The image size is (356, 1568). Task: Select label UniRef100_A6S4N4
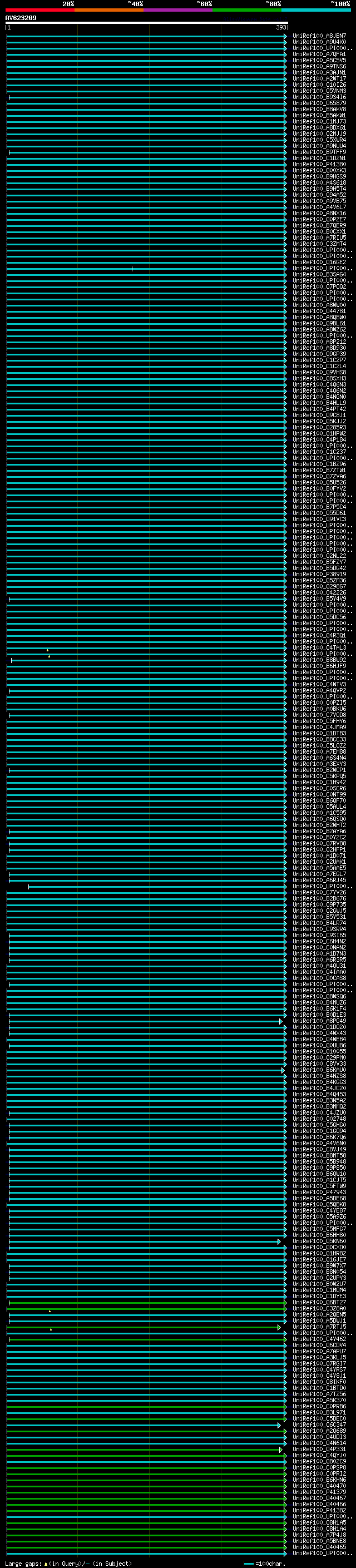319,758
